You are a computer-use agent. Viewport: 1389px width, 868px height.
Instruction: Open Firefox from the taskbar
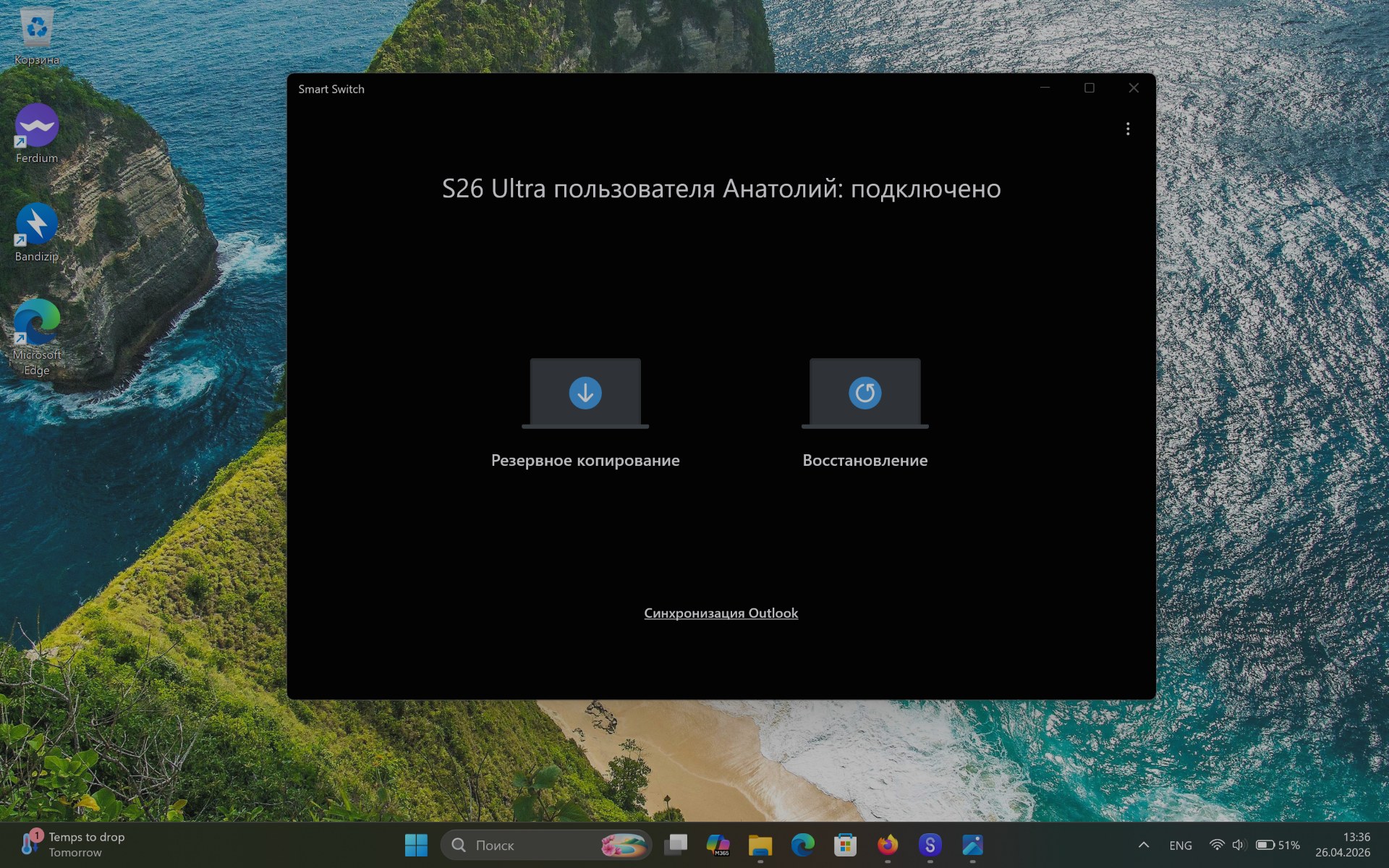click(x=888, y=845)
